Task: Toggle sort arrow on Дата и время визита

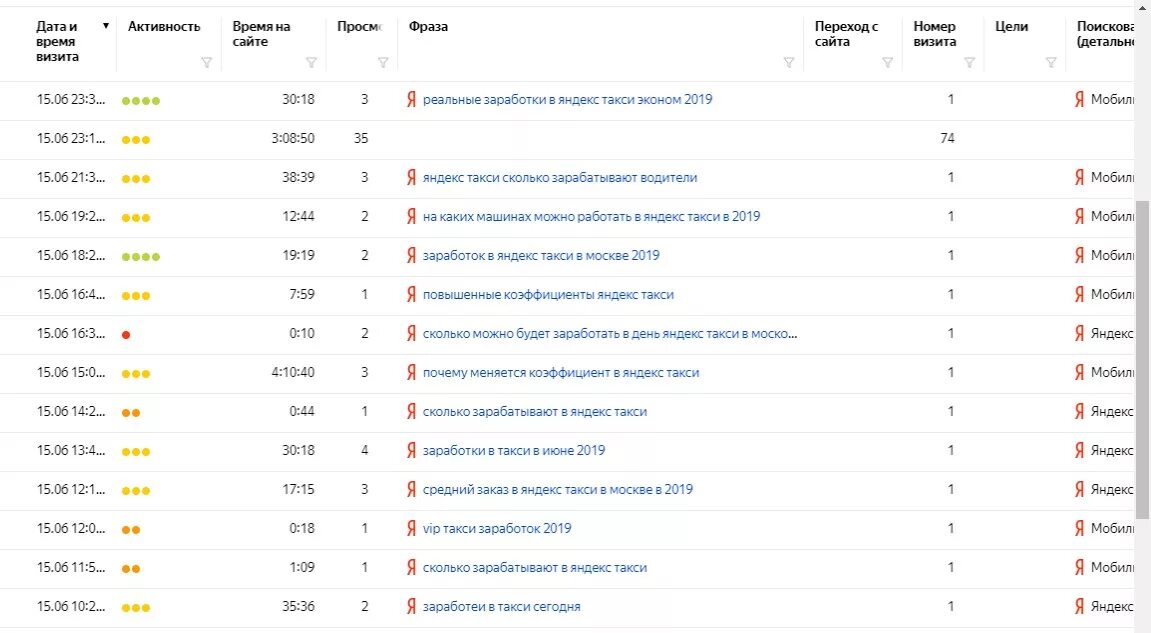Action: click(106, 26)
